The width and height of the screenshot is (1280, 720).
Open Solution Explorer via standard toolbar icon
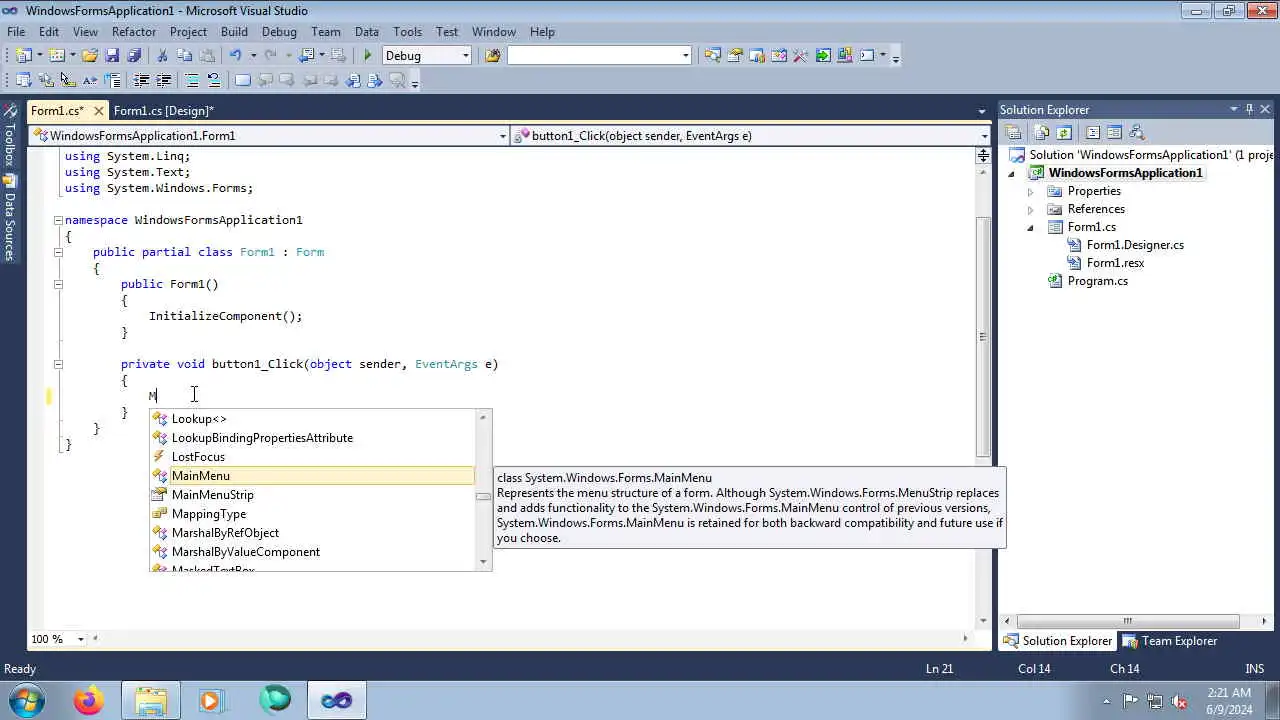point(713,56)
